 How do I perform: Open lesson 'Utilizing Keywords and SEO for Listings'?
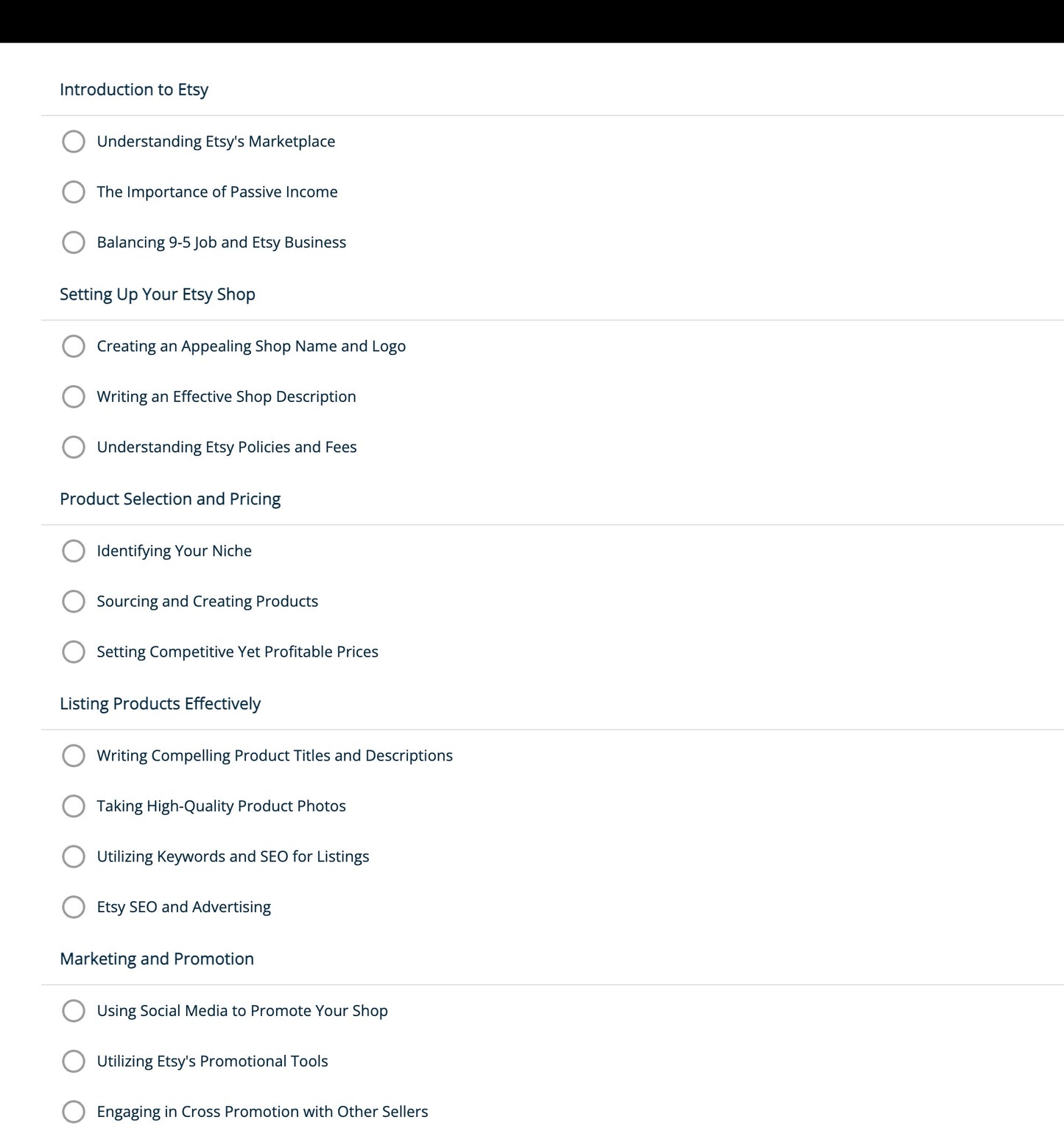[x=233, y=856]
